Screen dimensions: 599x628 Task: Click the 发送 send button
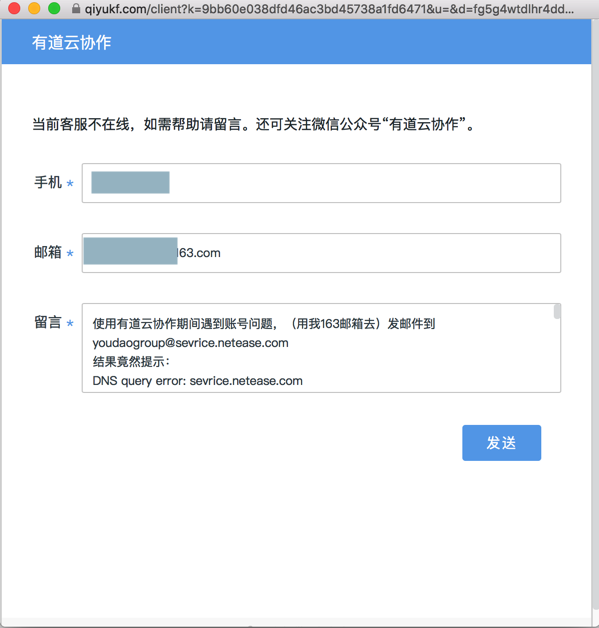point(501,443)
